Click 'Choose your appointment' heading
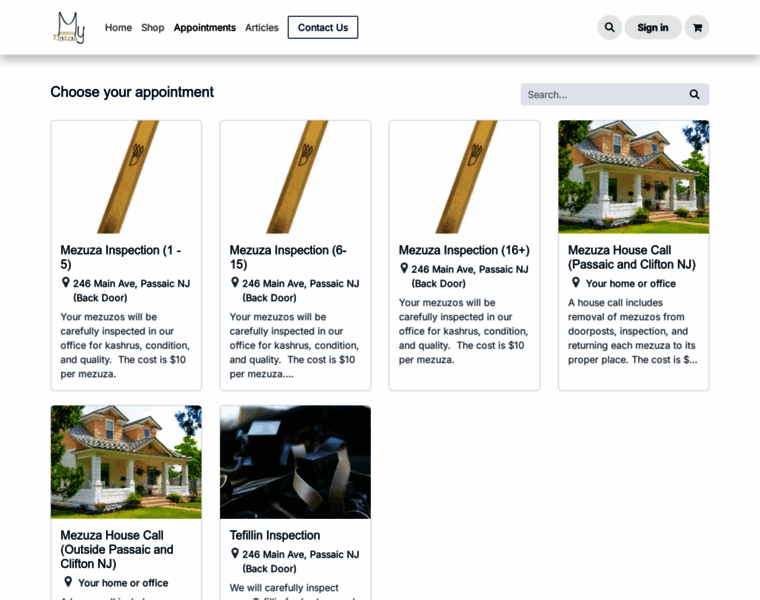 (132, 92)
